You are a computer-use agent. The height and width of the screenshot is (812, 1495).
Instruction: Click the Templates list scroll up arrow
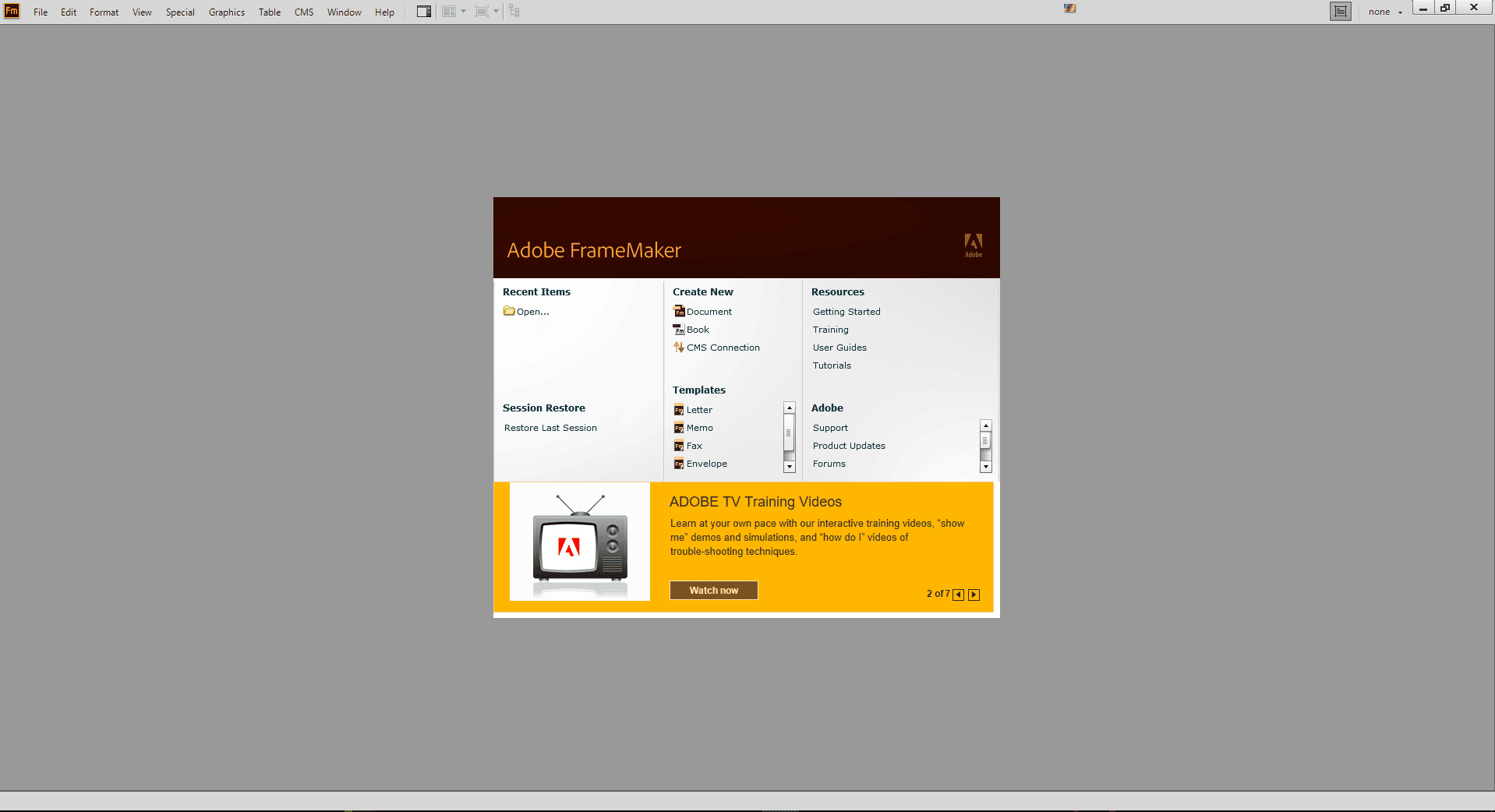point(790,408)
